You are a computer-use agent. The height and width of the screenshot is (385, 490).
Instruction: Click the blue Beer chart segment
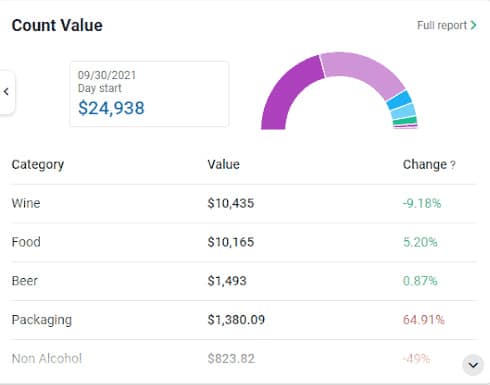pyautogui.click(x=400, y=100)
